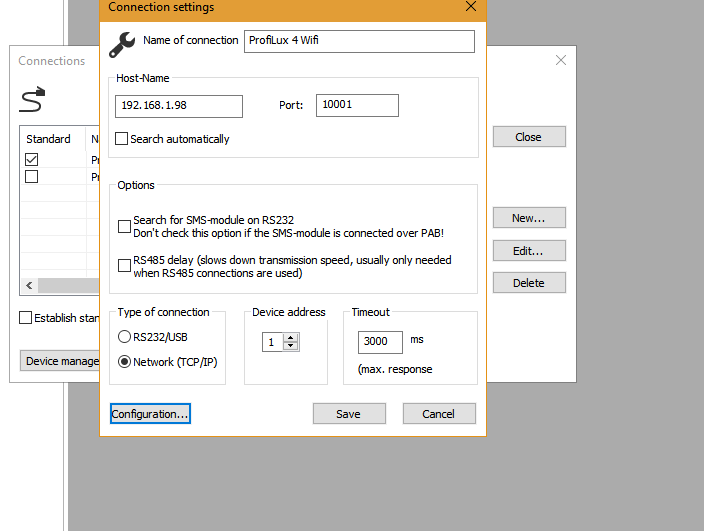
Task: Check the second Standard checkbox in list
Action: click(x=31, y=176)
